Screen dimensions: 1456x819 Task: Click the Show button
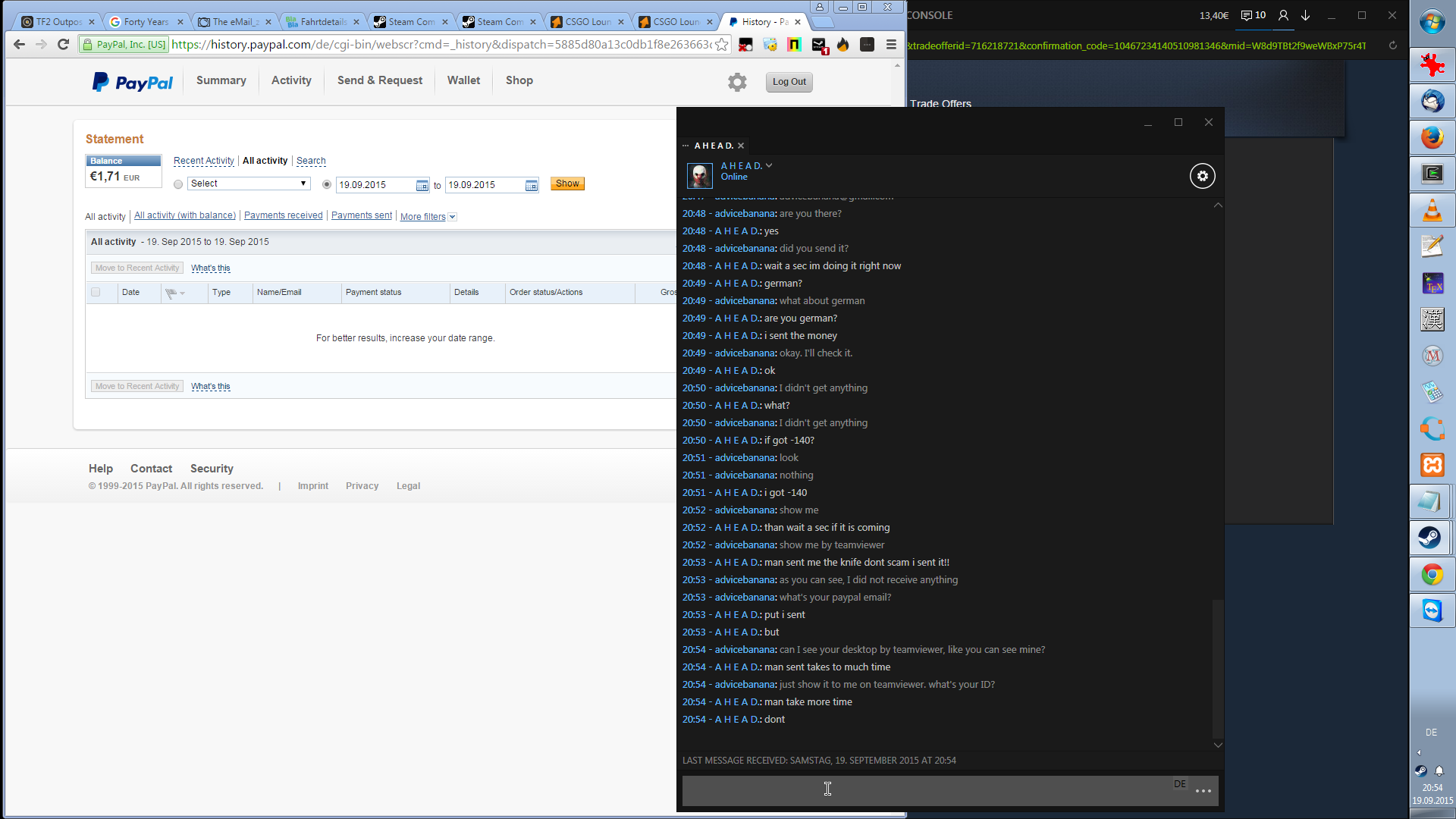[567, 184]
